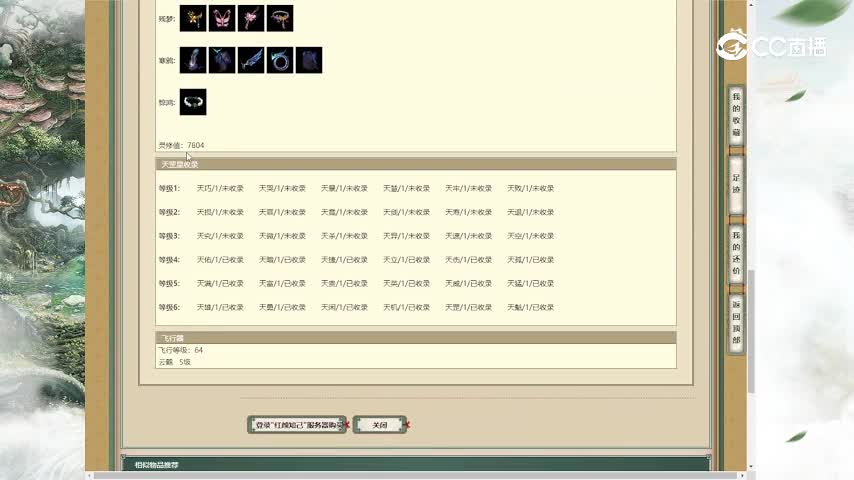The height and width of the screenshot is (480, 854).
Task: Click the 天微/1/未收录 entry
Action: tap(282, 236)
